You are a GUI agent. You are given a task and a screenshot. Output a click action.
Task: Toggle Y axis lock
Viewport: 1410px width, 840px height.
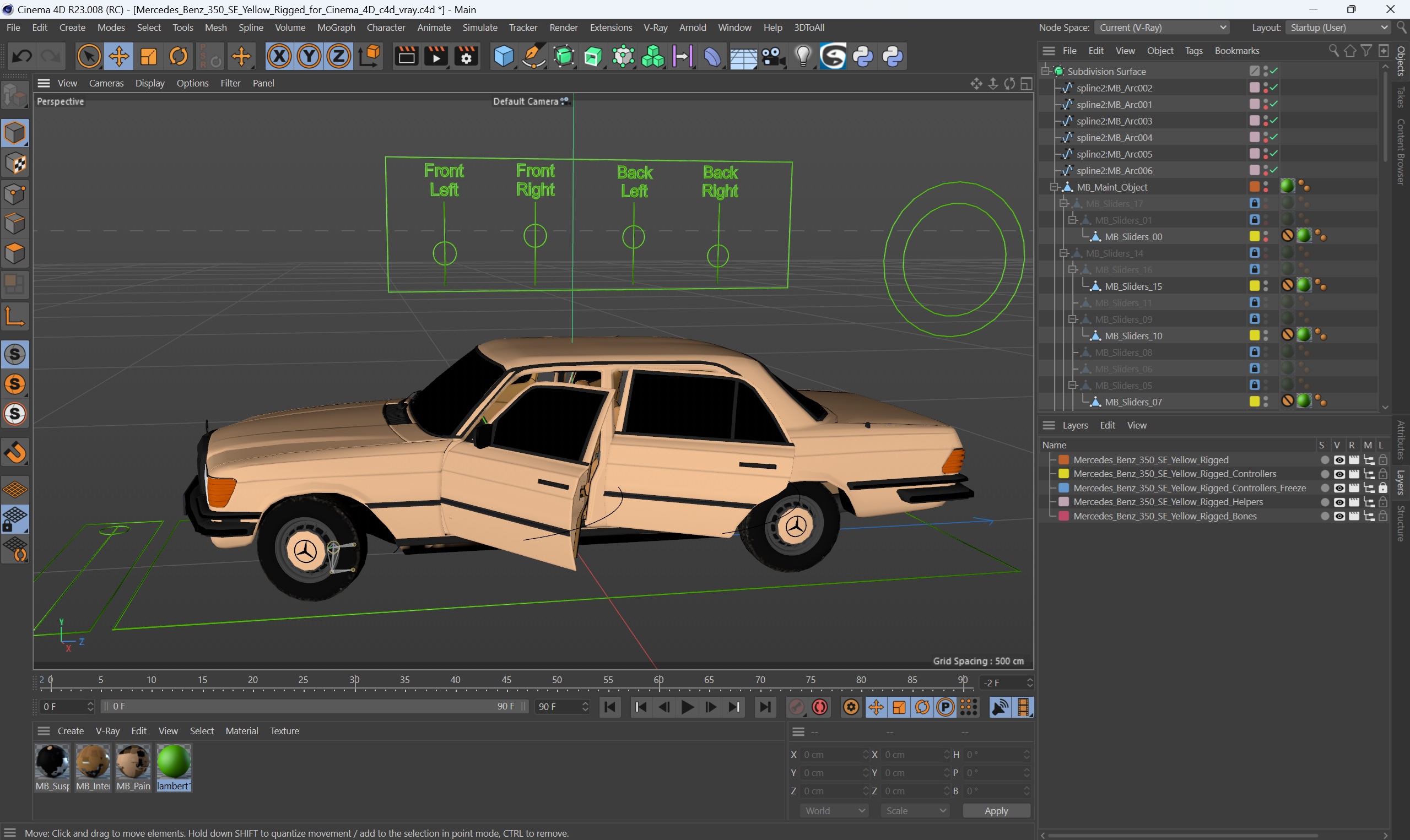pos(309,56)
